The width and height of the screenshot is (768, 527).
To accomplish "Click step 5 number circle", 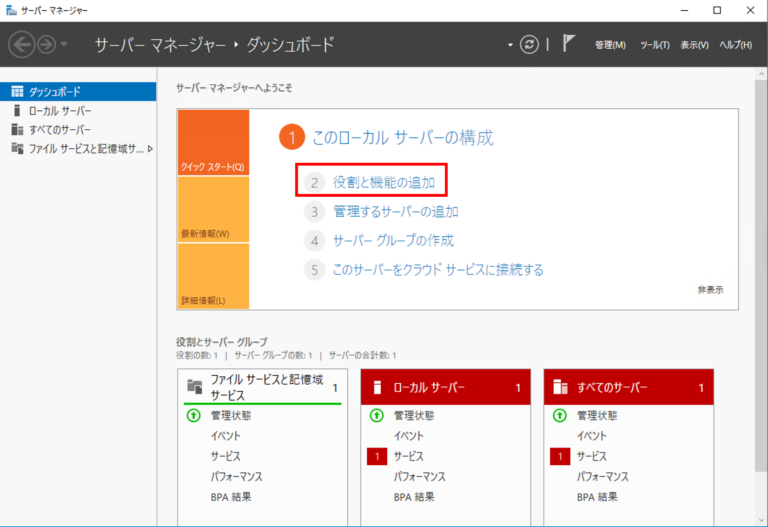I will pyautogui.click(x=314, y=270).
